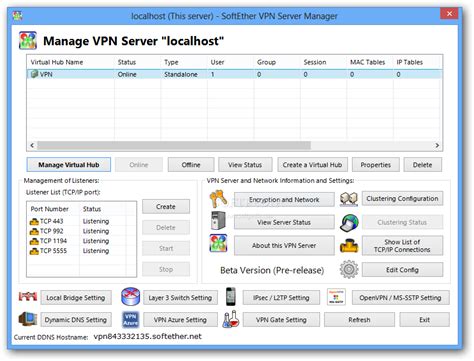Click the VPN Azure icon
474x361 pixels.
130,319
